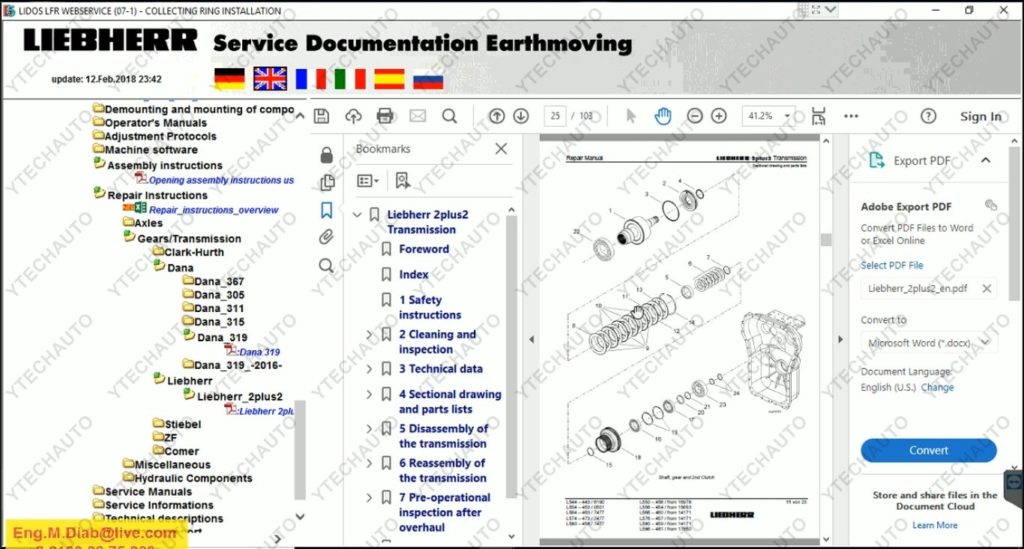The image size is (1024, 549).
Task: Add a new bookmark icon
Action: pyautogui.click(x=402, y=181)
